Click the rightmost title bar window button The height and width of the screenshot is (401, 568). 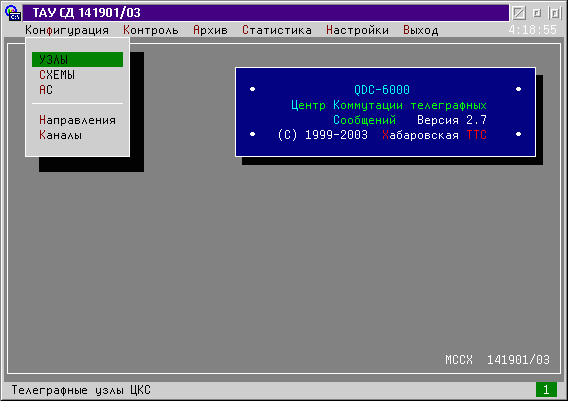click(x=555, y=13)
